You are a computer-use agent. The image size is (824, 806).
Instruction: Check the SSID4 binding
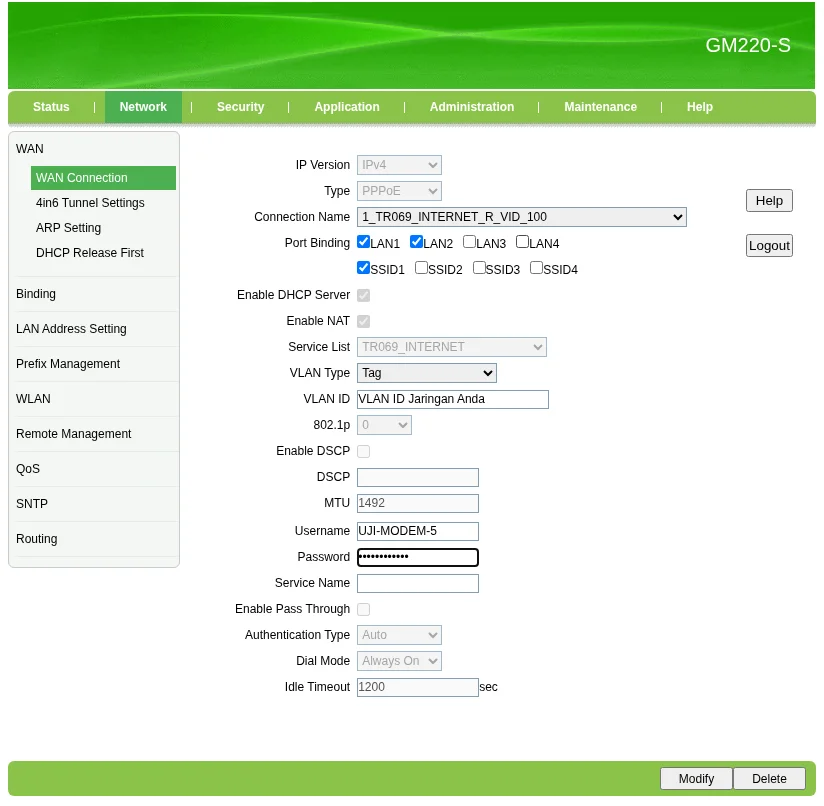pos(536,267)
